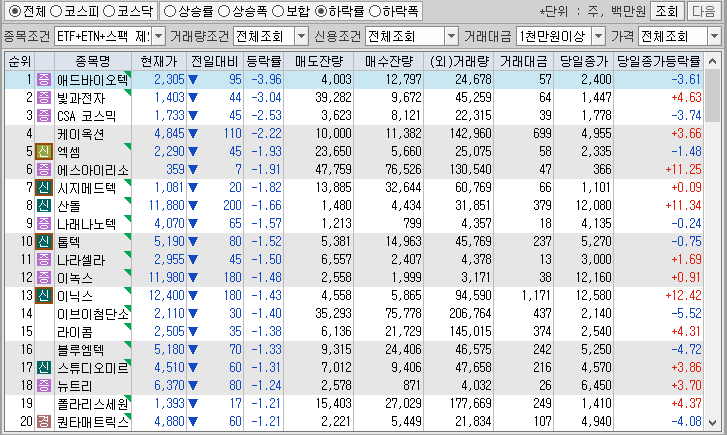
Task: Click the 증 badge next to CSA 코스믹
Action: 44,115
